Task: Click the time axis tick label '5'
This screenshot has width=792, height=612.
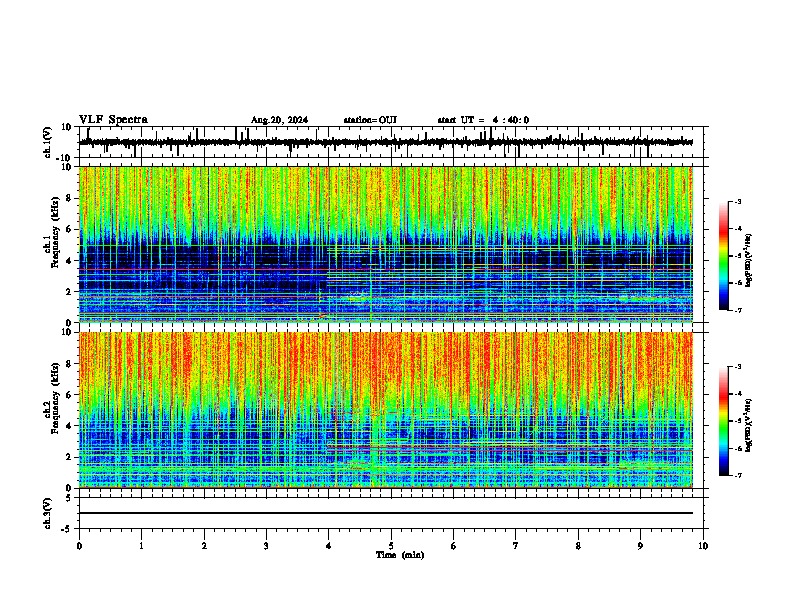Action: [x=391, y=546]
